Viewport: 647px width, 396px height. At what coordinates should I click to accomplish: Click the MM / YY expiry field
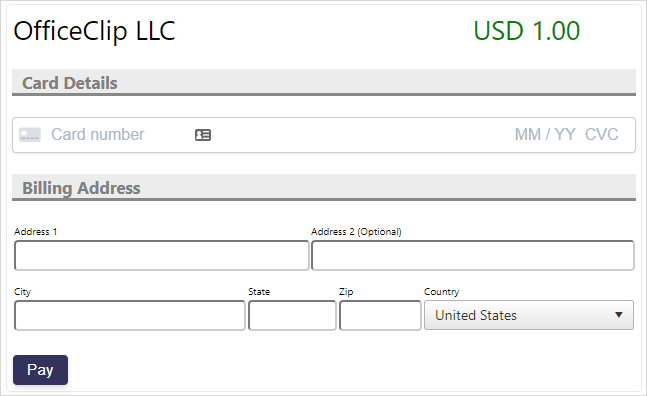pyautogui.click(x=545, y=134)
